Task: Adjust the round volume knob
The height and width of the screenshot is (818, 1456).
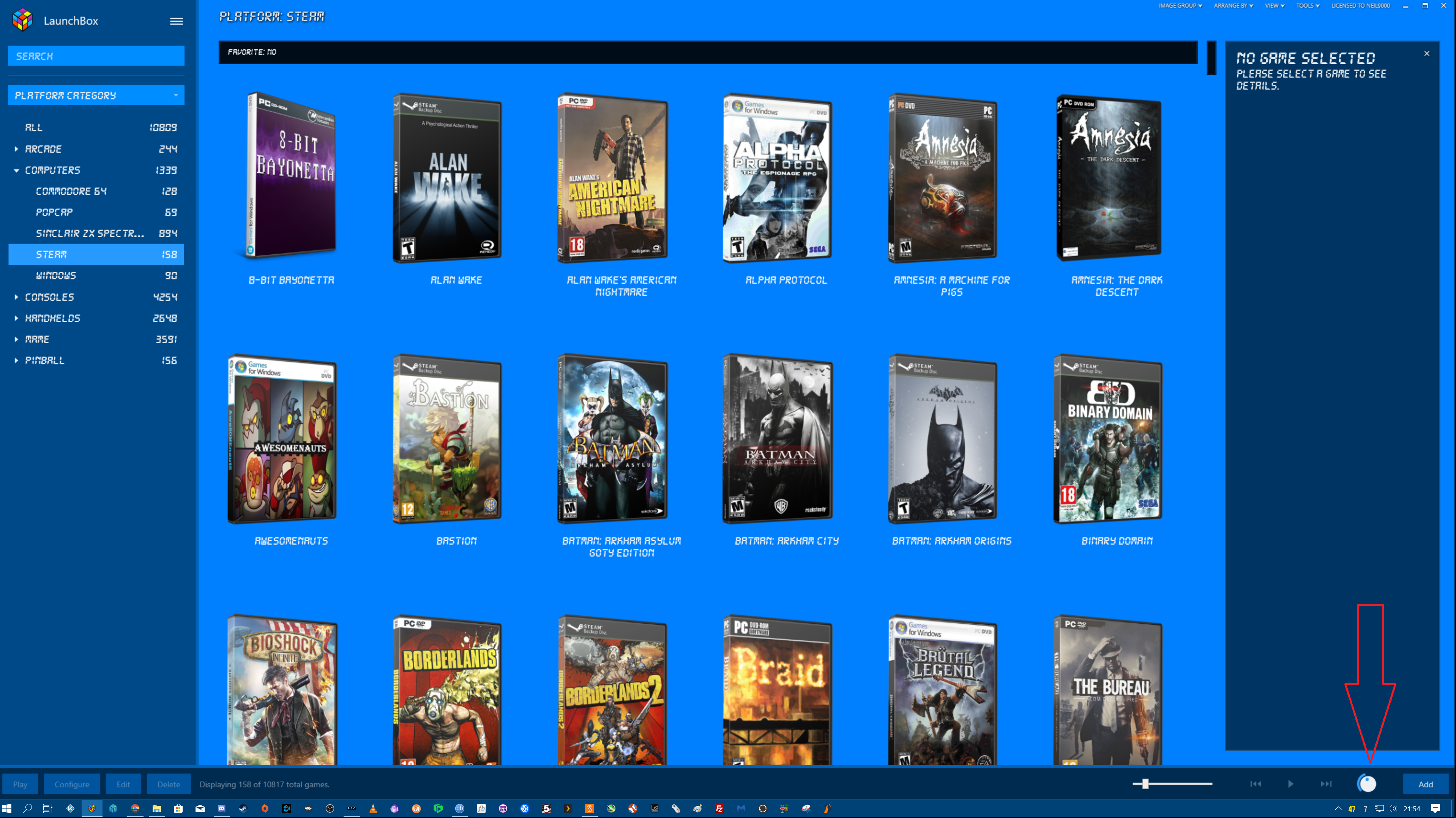Action: 1367,783
